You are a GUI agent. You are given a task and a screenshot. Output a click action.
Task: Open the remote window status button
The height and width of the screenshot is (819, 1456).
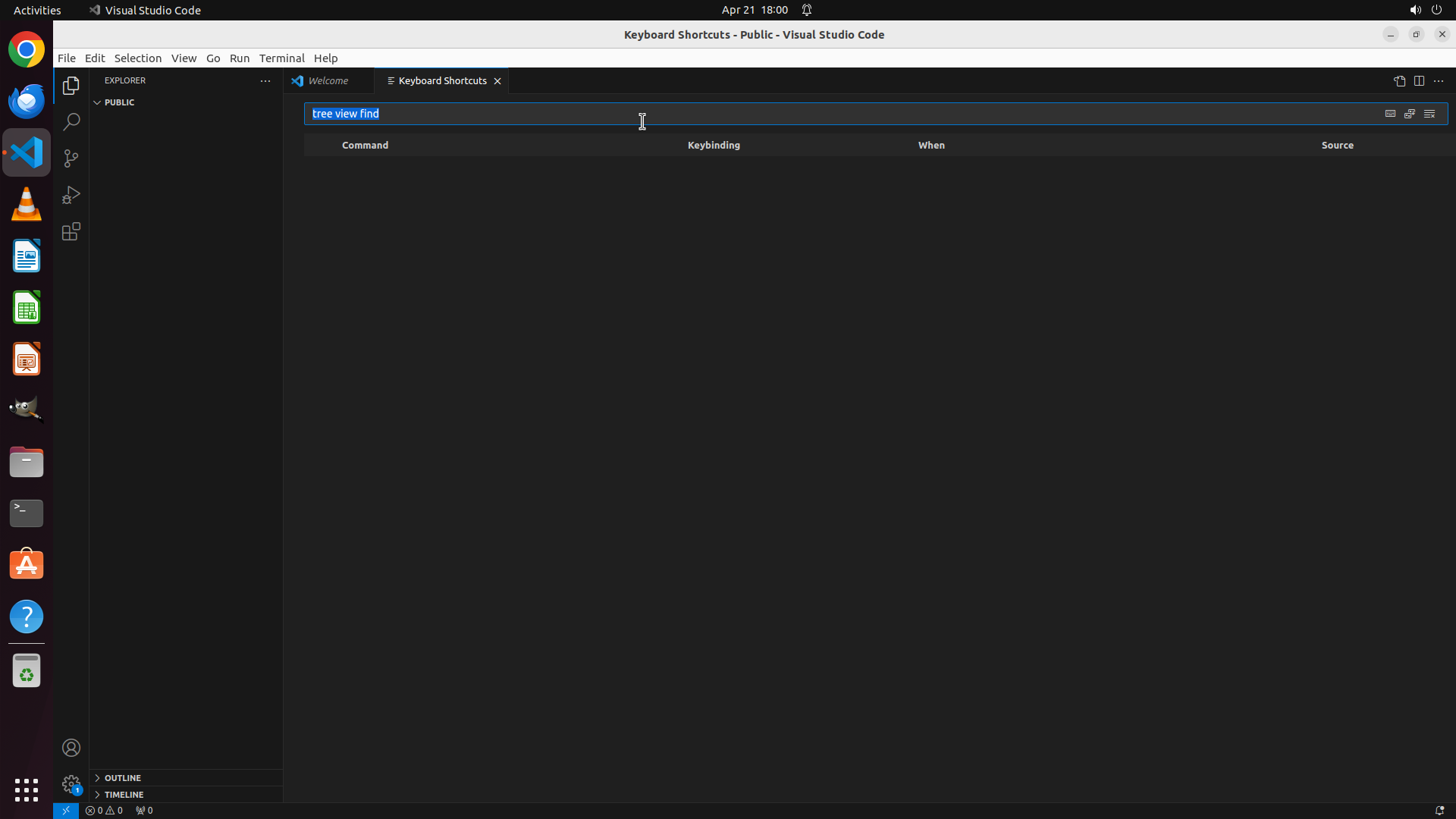pyautogui.click(x=66, y=811)
